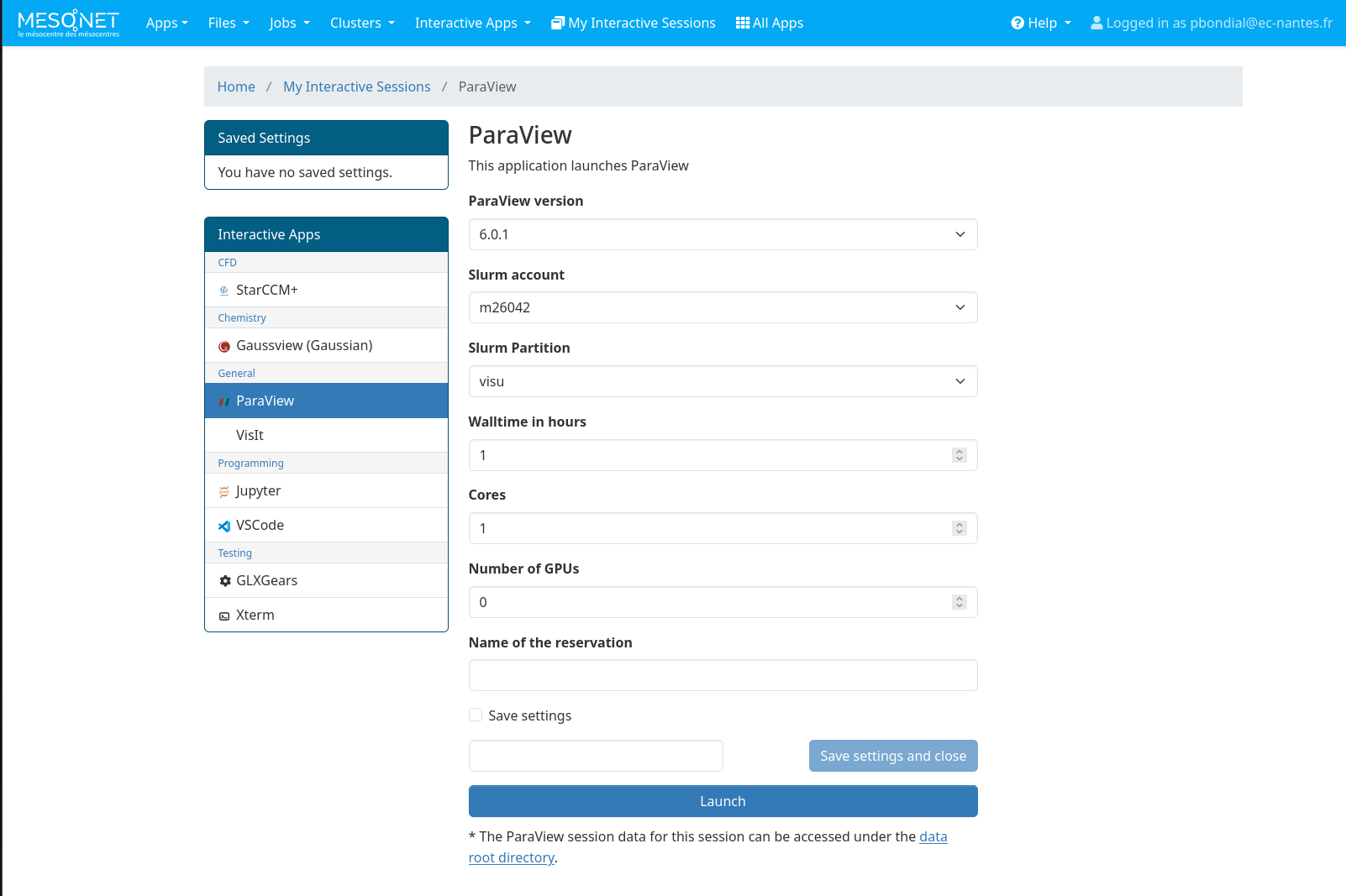The width and height of the screenshot is (1346, 896).
Task: Open the Slurm Partition dropdown
Action: pos(723,381)
